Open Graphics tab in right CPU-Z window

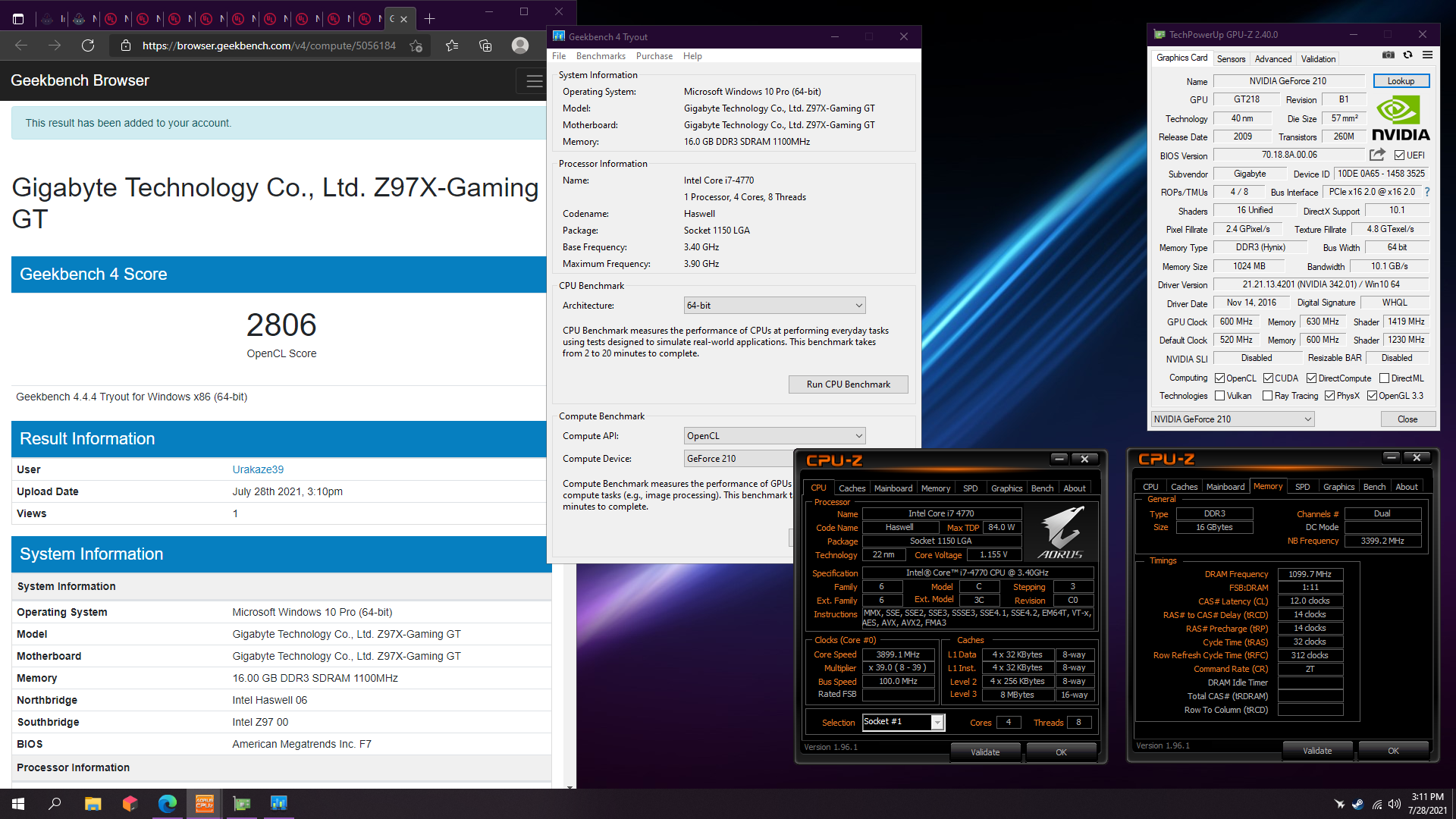pyautogui.click(x=1338, y=487)
